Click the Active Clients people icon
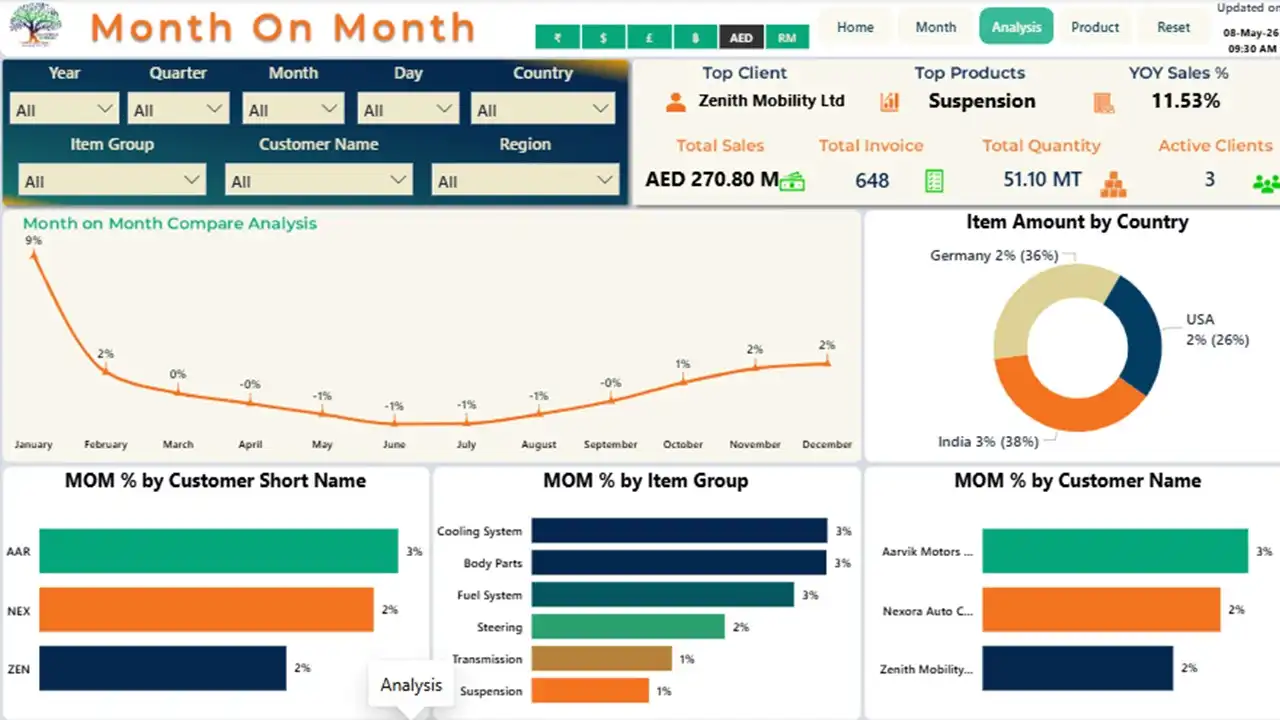This screenshot has height=720, width=1280. tap(1265, 183)
